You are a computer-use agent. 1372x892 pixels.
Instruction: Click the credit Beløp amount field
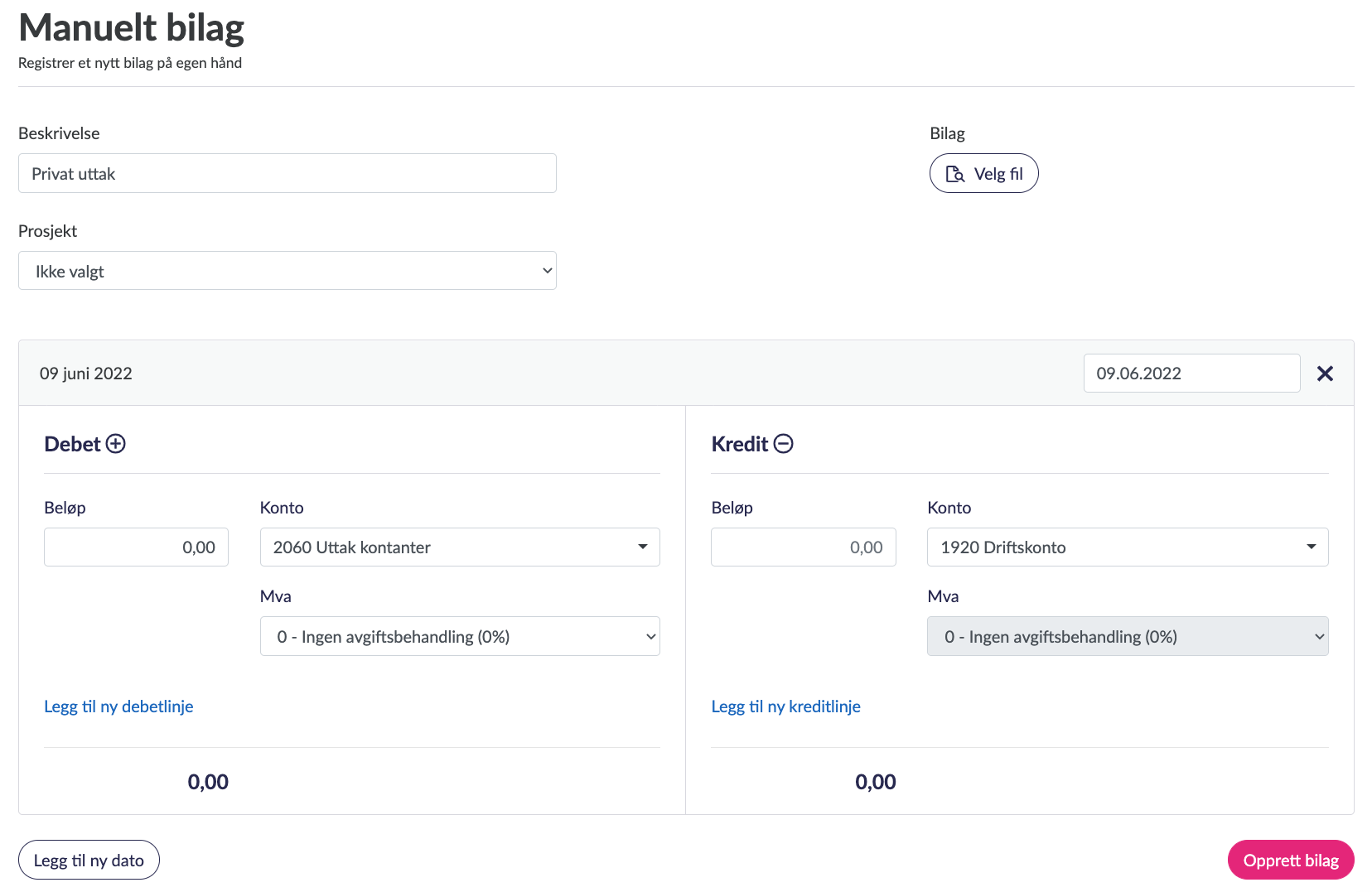[803, 547]
